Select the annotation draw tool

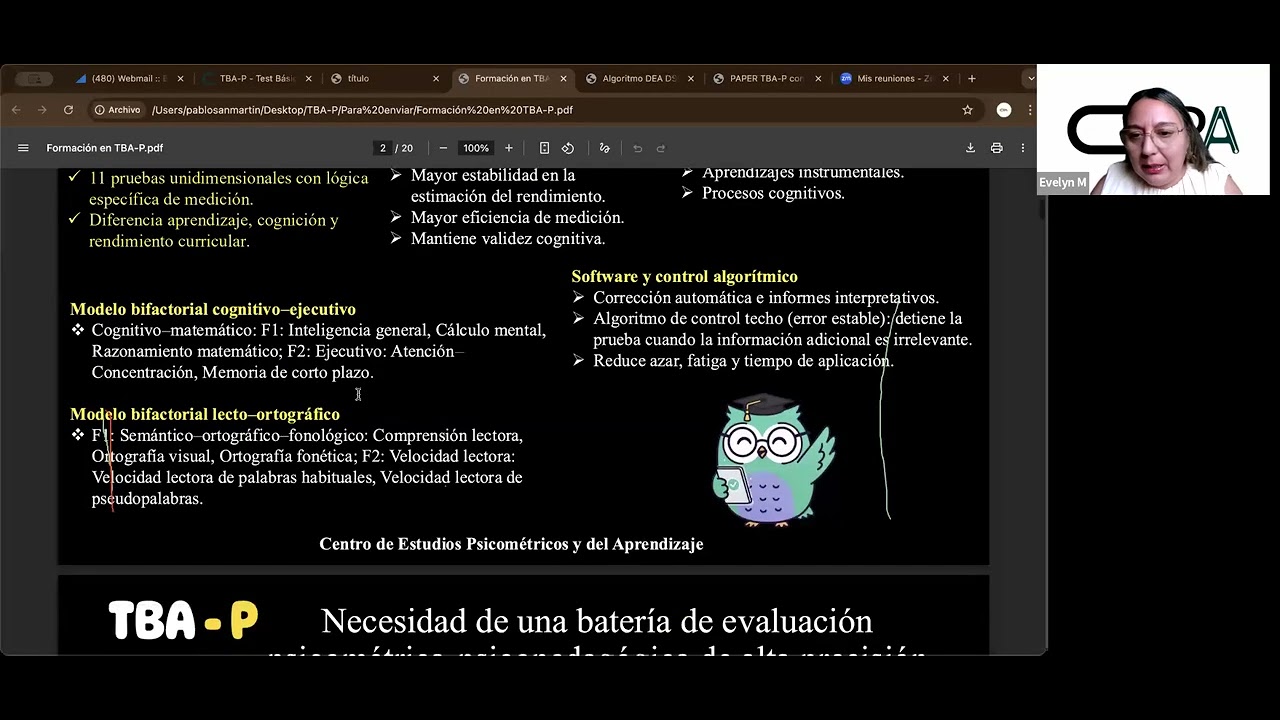pos(604,148)
